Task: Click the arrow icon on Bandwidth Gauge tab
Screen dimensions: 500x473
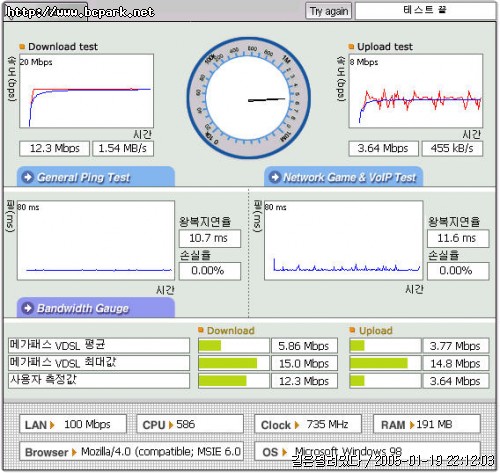Action: click(x=28, y=308)
